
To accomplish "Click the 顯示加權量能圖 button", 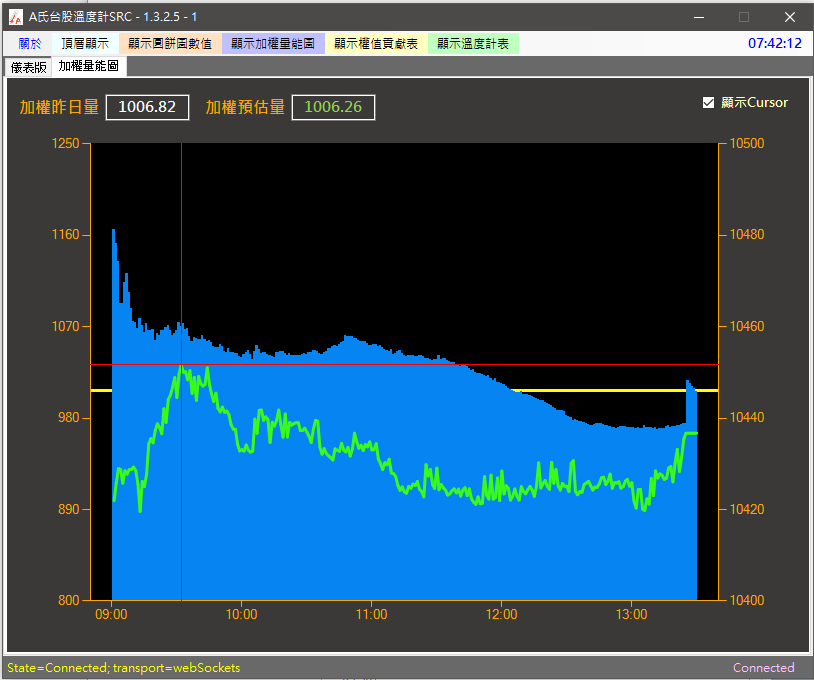I will pos(273,44).
